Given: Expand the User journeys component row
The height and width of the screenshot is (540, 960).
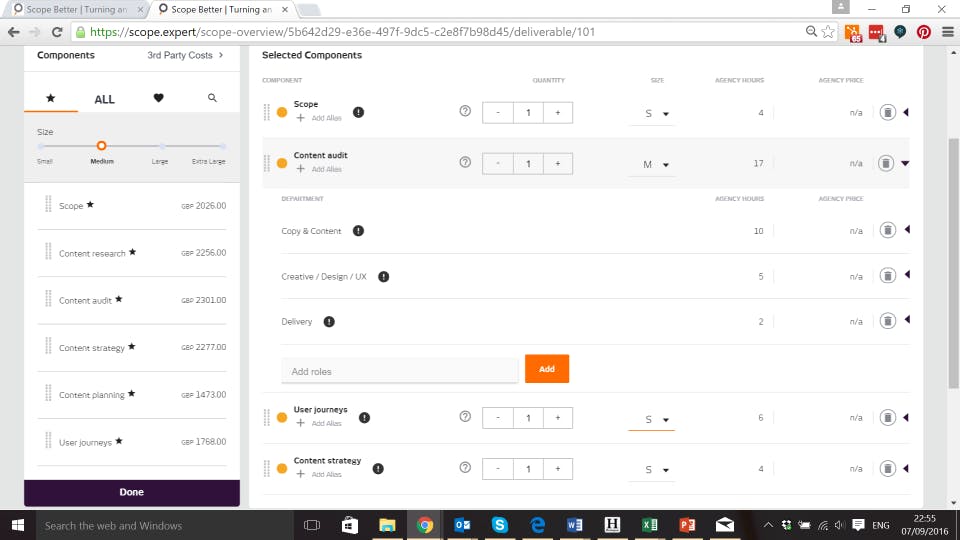Looking at the screenshot, I should coord(906,418).
